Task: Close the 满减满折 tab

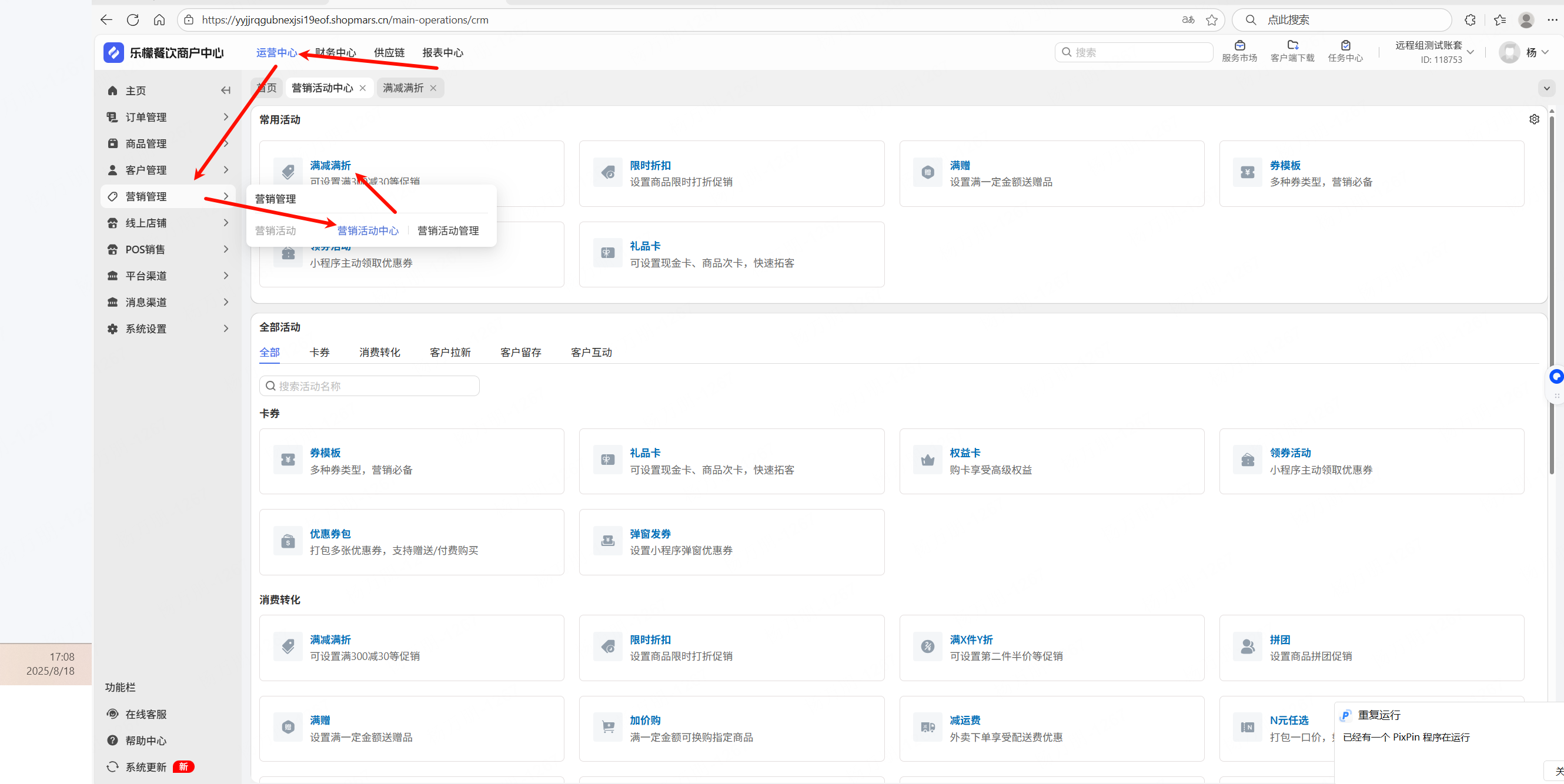Action: point(433,88)
